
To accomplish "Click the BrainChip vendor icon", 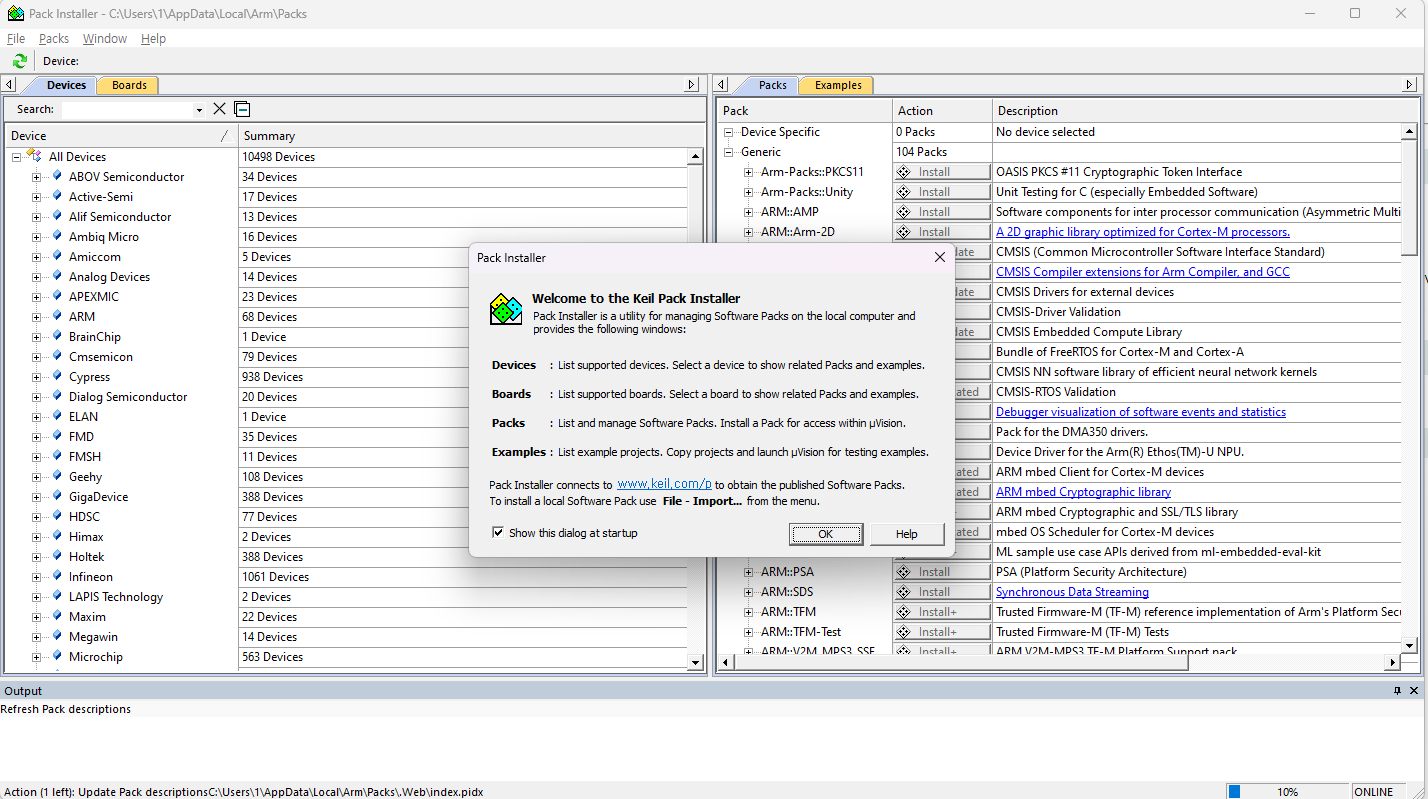I will click(x=57, y=336).
